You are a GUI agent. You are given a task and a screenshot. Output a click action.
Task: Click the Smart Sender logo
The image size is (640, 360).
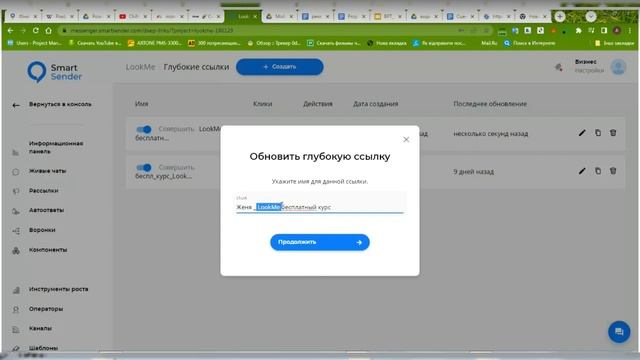[55, 72]
